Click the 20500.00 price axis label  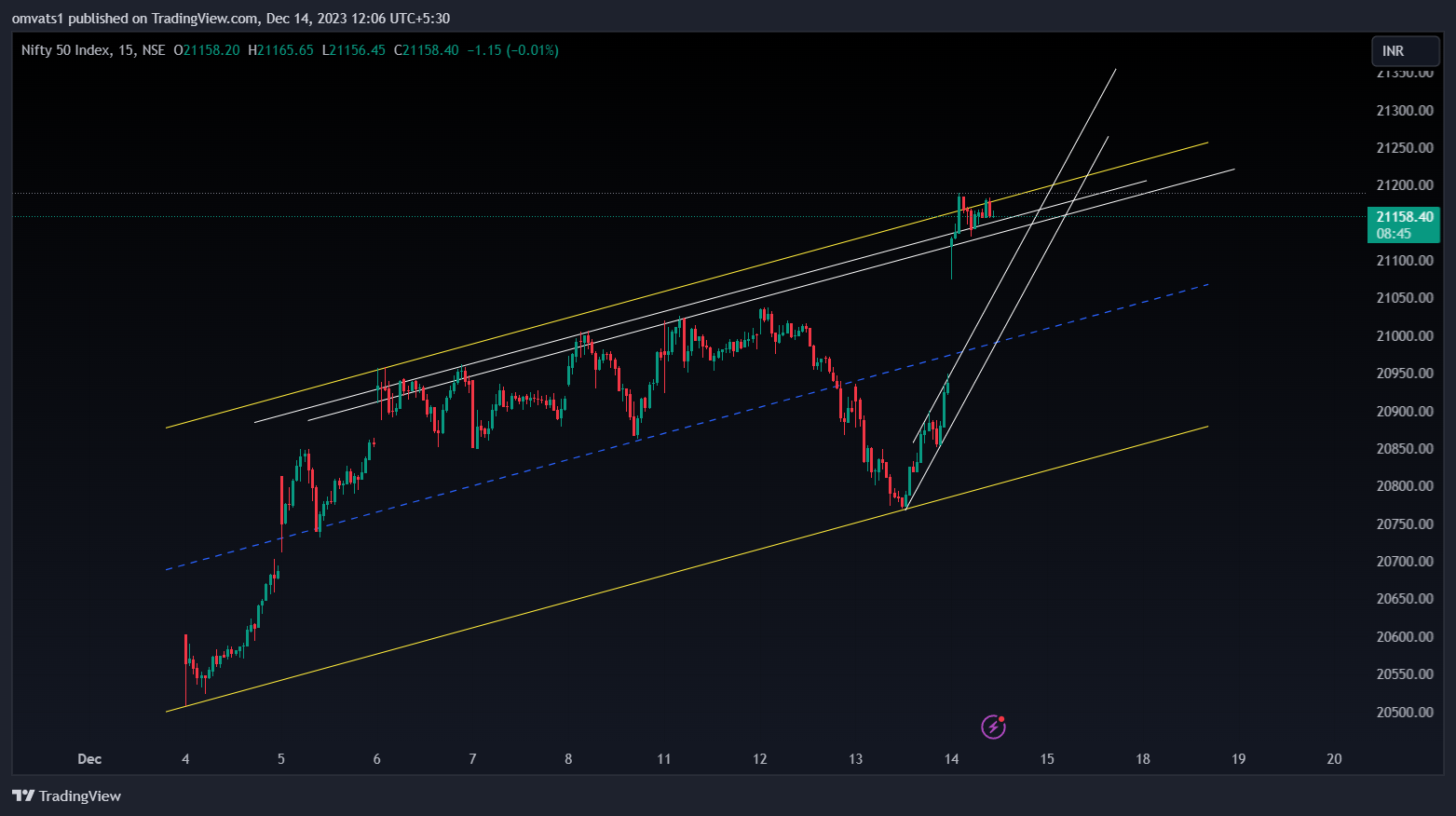1405,712
